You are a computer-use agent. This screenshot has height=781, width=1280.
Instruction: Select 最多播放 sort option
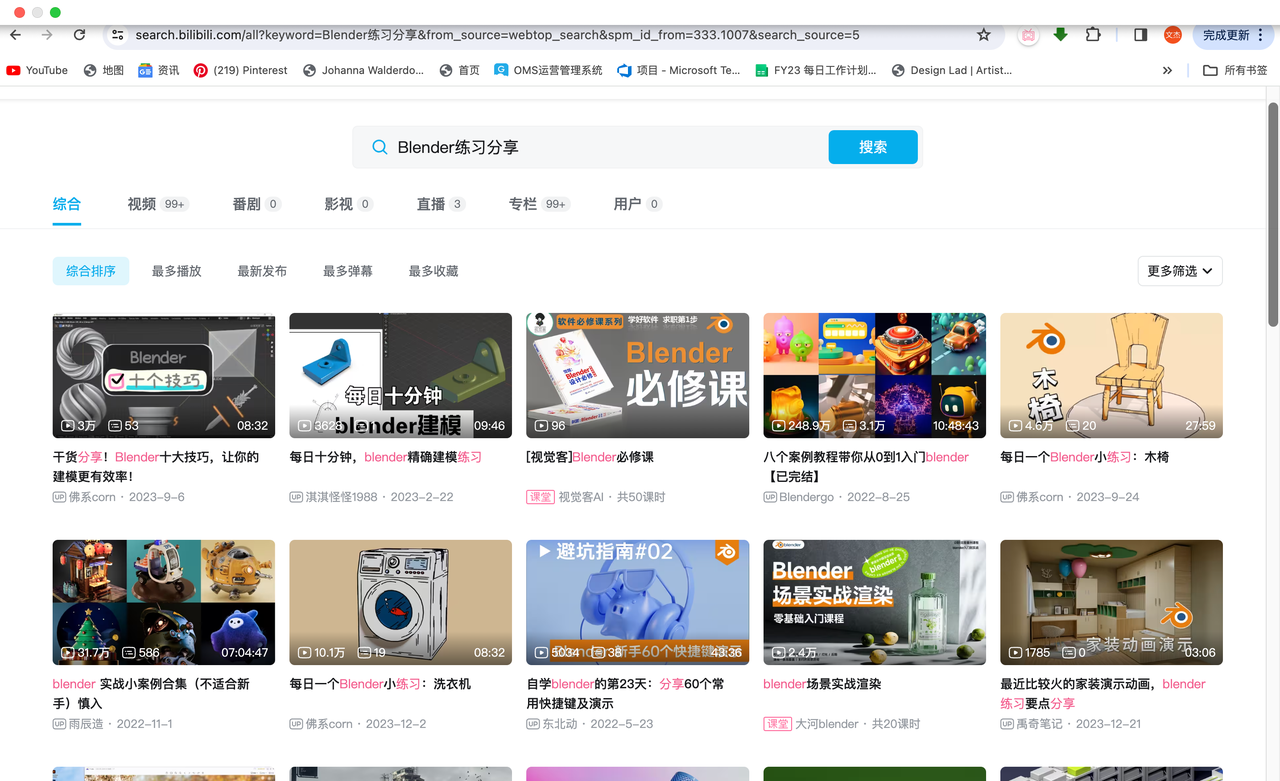(x=177, y=271)
